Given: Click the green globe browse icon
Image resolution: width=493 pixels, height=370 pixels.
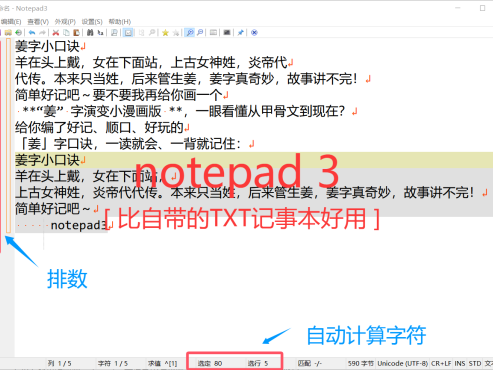Looking at the screenshot, I should click(19, 33).
